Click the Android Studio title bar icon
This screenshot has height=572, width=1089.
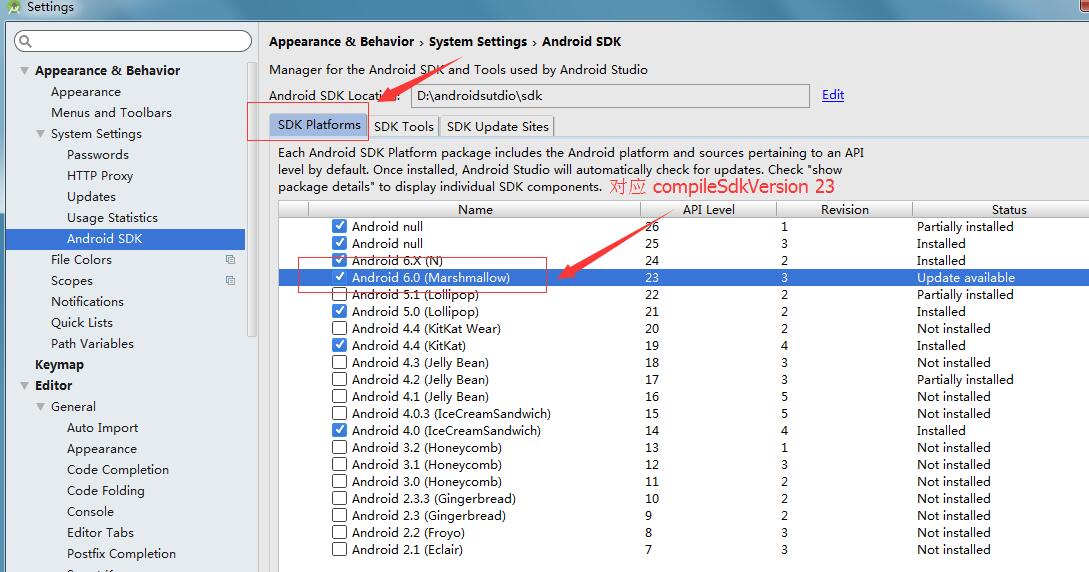click(x=13, y=7)
